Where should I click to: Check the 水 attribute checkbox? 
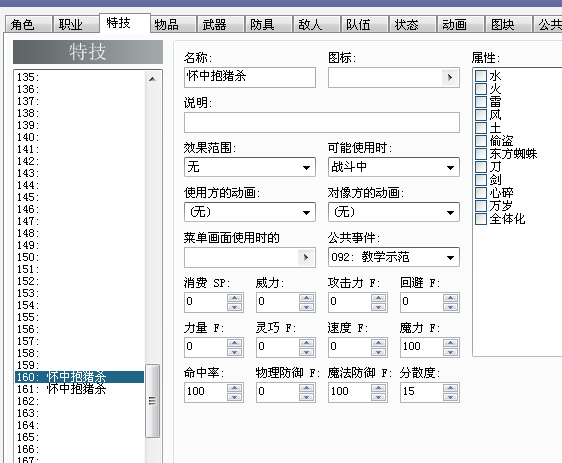[x=481, y=76]
